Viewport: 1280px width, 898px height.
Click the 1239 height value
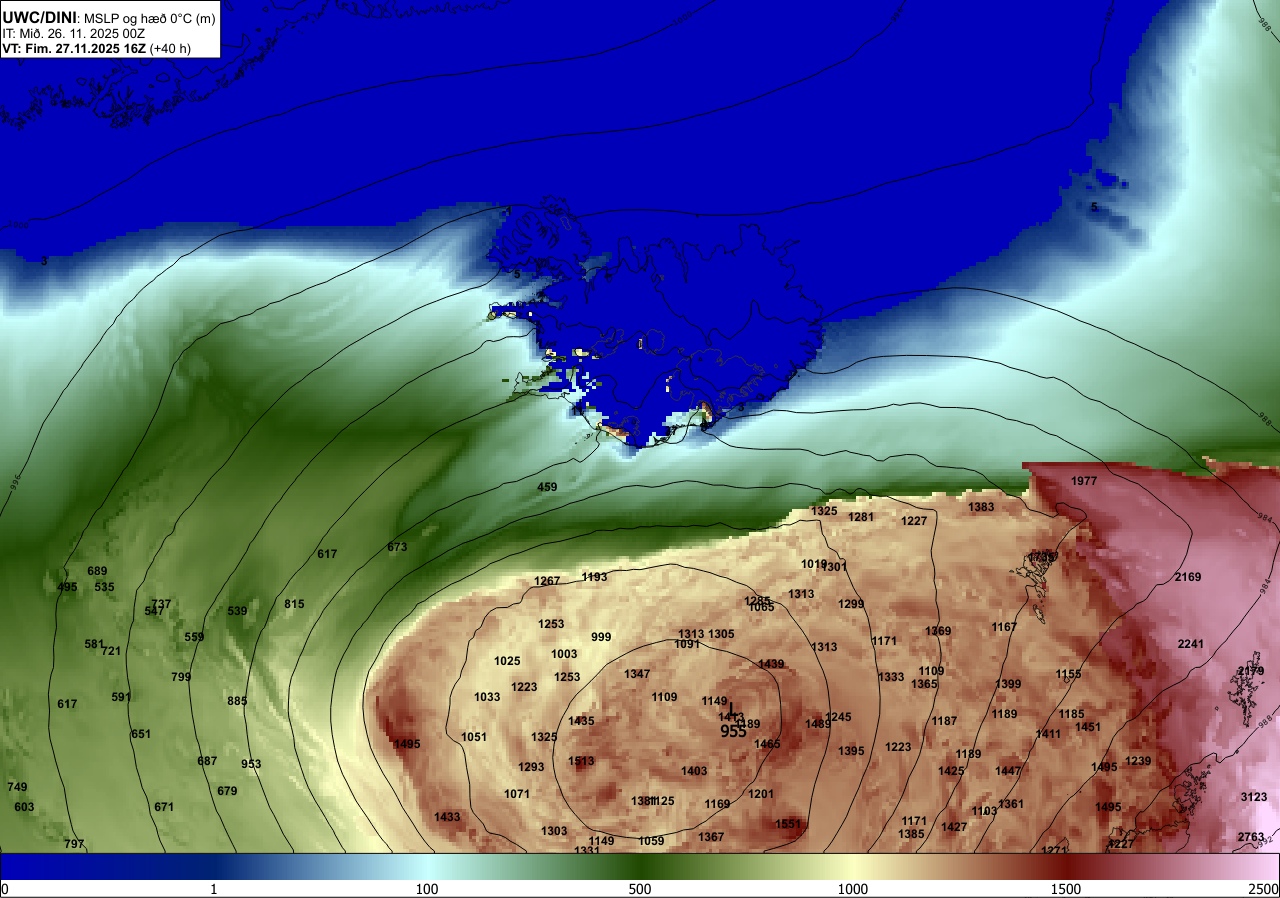coord(1138,761)
